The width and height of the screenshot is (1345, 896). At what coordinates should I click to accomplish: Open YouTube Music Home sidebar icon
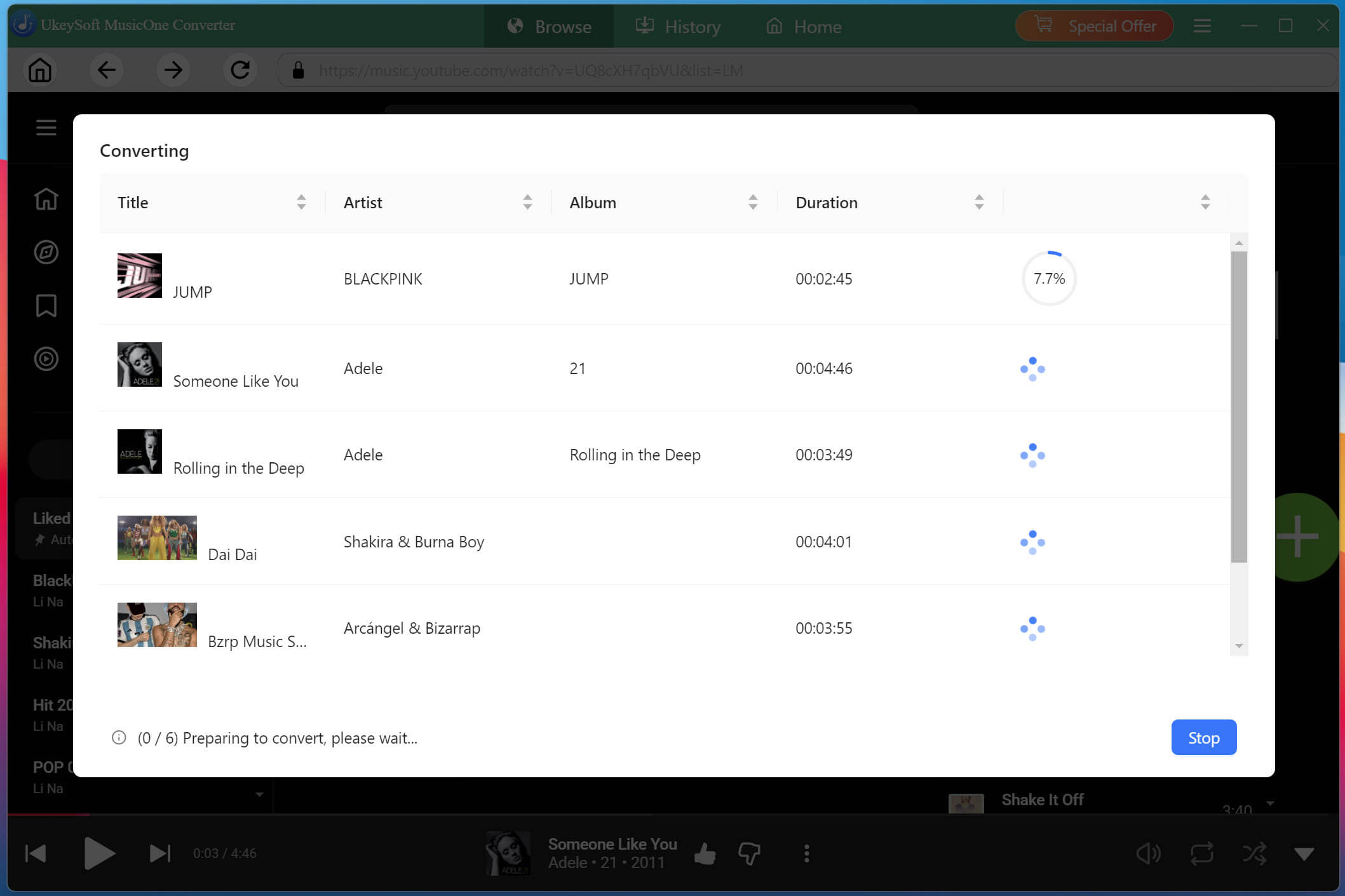[x=46, y=199]
